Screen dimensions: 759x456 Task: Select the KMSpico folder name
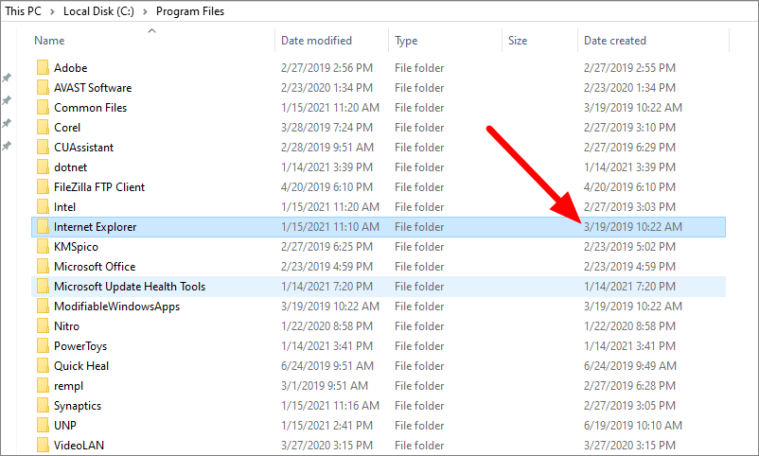[x=76, y=246]
